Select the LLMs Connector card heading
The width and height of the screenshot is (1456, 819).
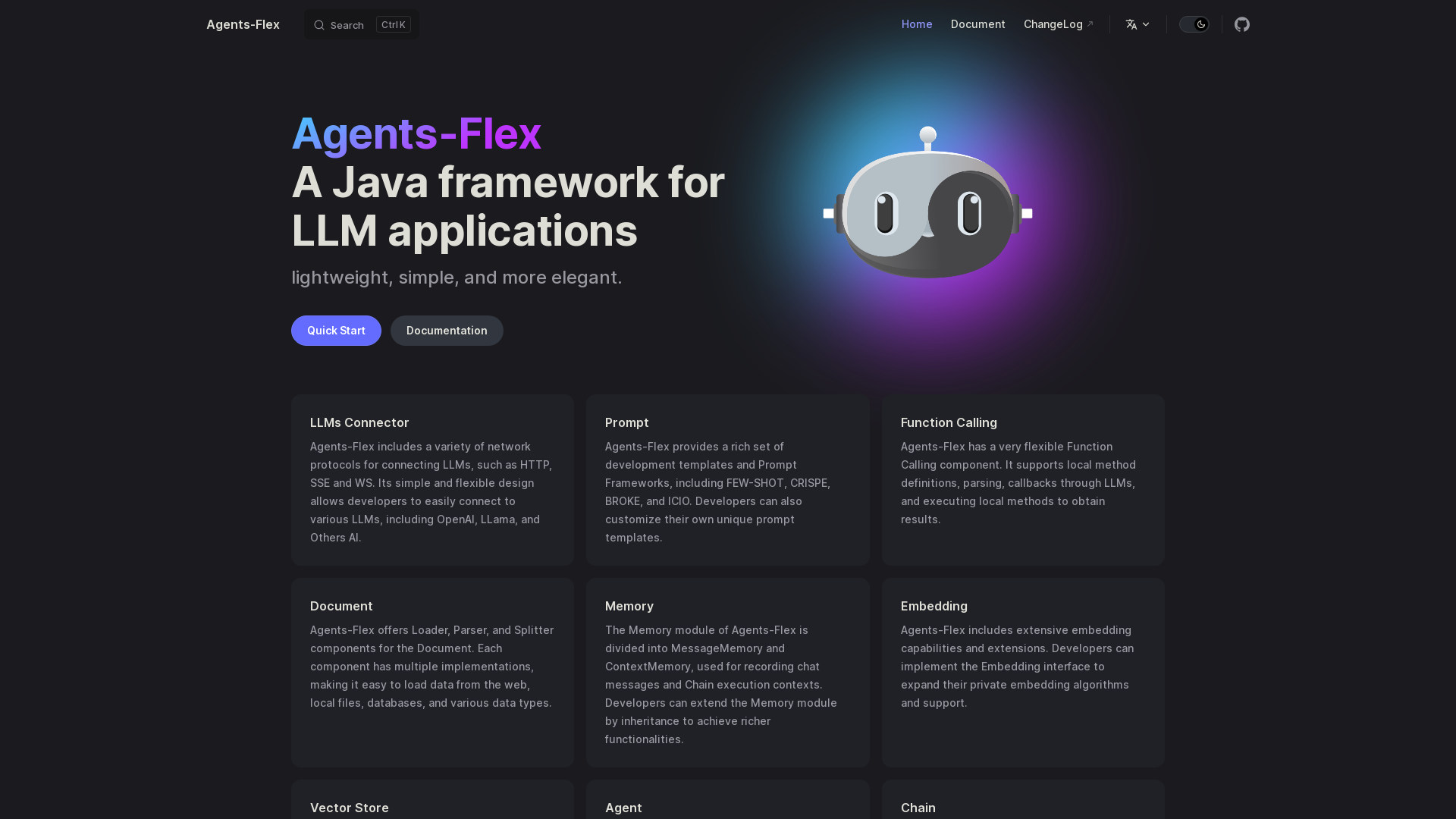(x=359, y=422)
